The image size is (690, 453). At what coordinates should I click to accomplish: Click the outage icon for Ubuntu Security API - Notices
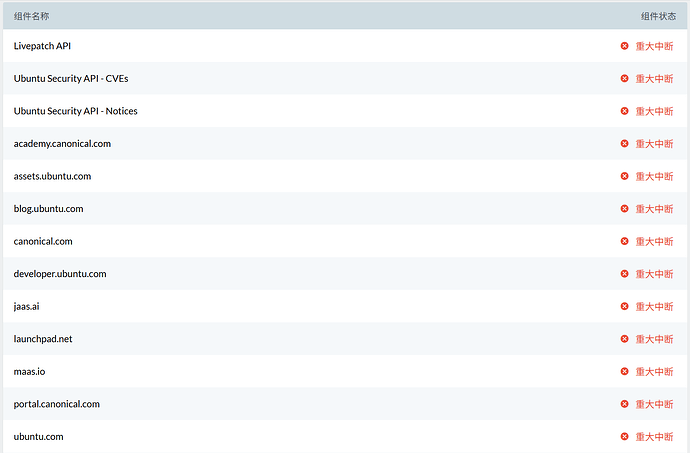point(624,111)
